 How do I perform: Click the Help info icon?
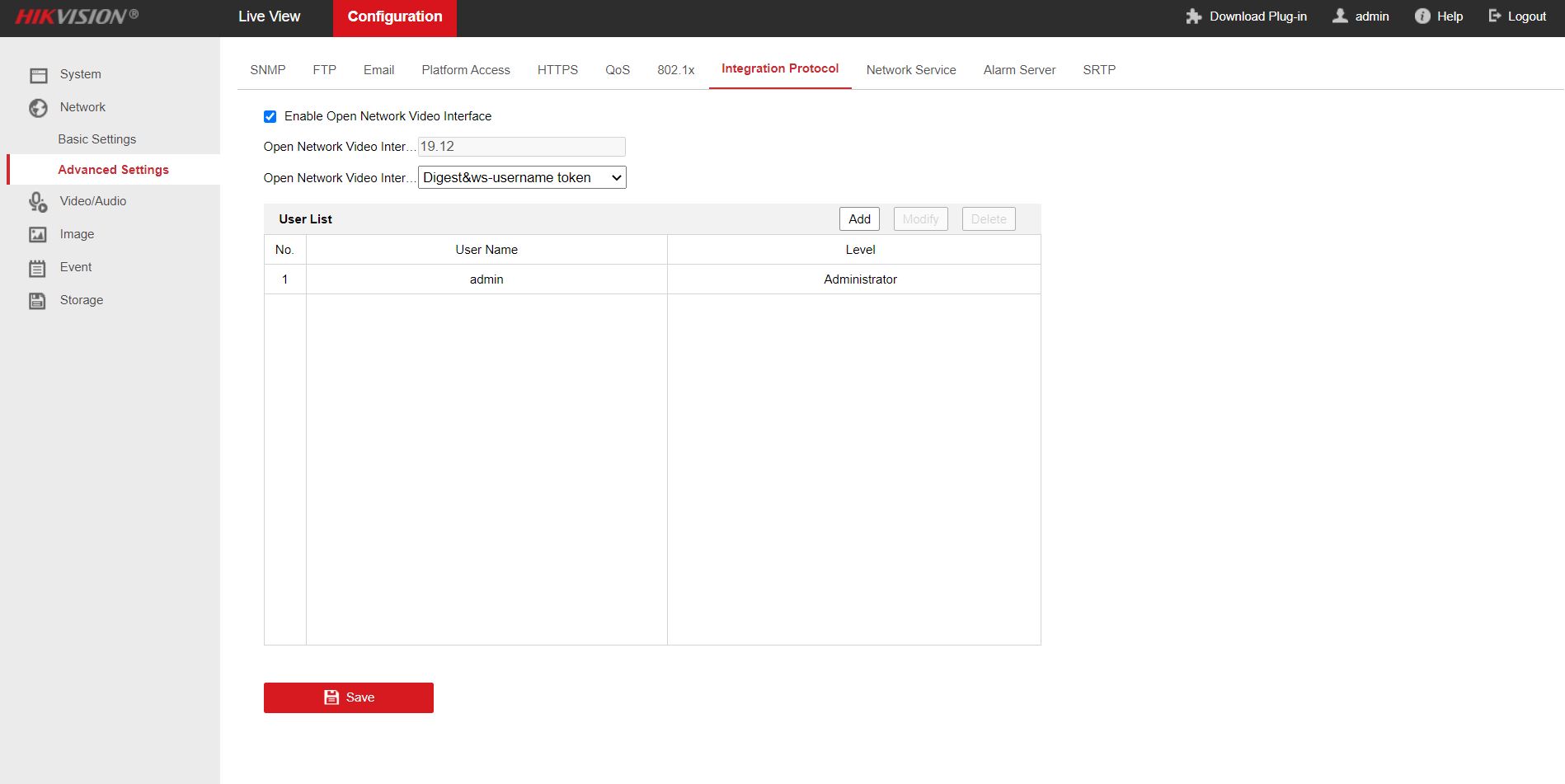click(1422, 16)
